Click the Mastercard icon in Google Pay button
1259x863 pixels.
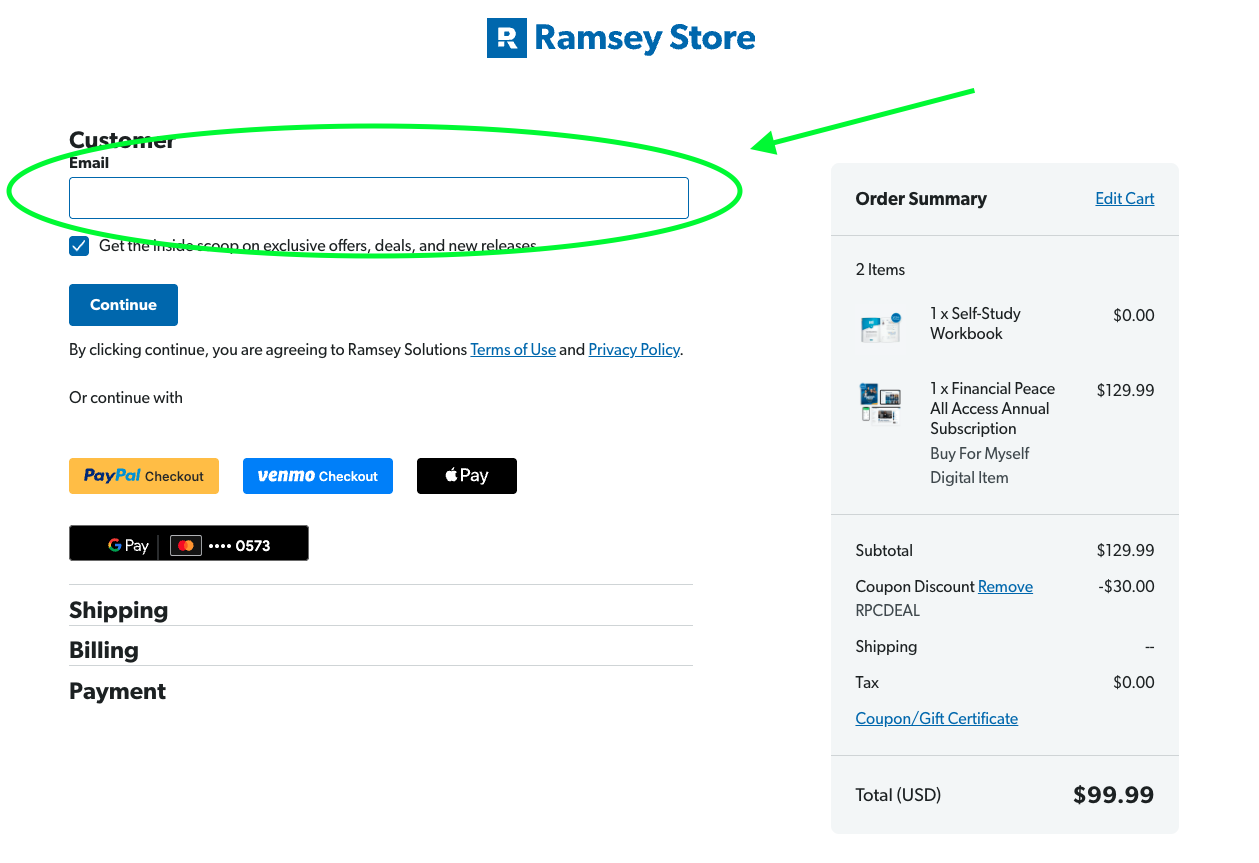tap(186, 545)
